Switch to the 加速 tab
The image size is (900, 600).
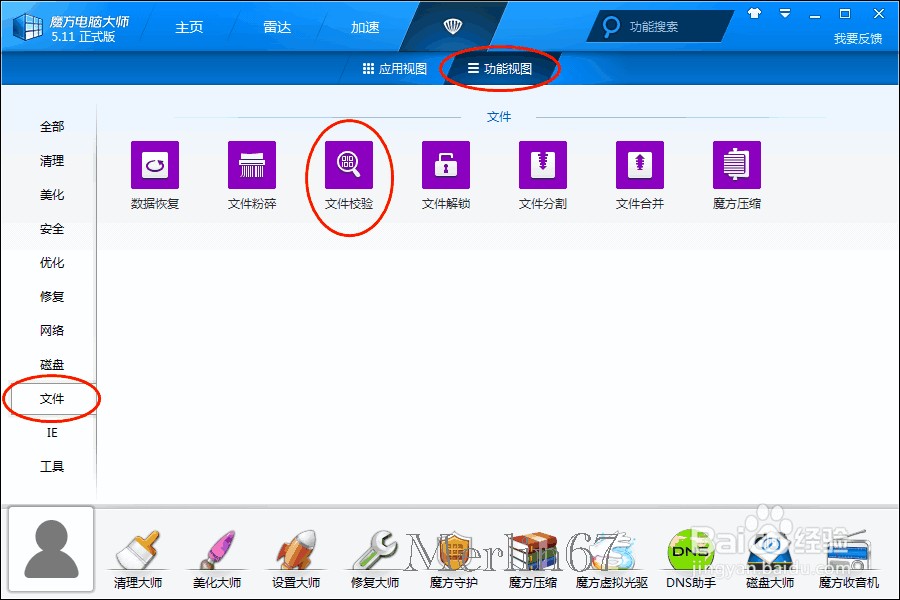click(x=365, y=27)
